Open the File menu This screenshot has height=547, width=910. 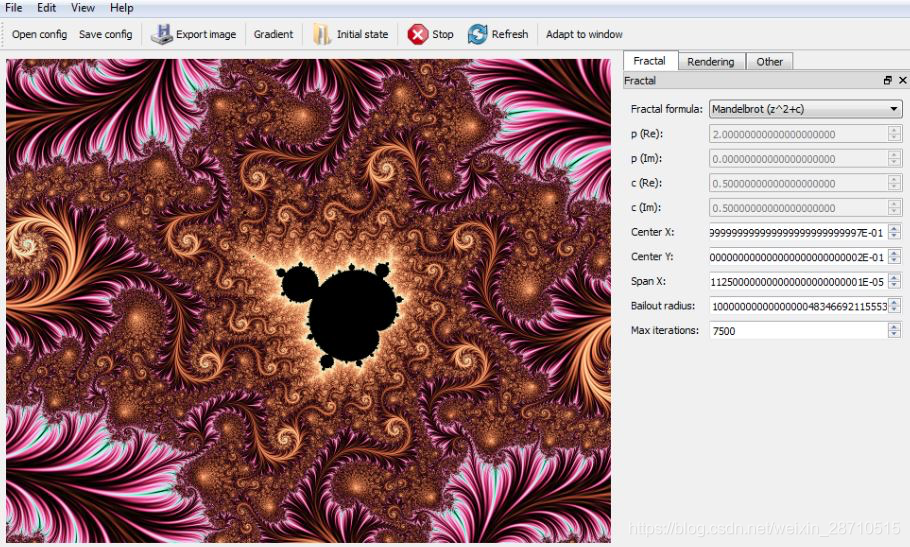pyautogui.click(x=13, y=8)
